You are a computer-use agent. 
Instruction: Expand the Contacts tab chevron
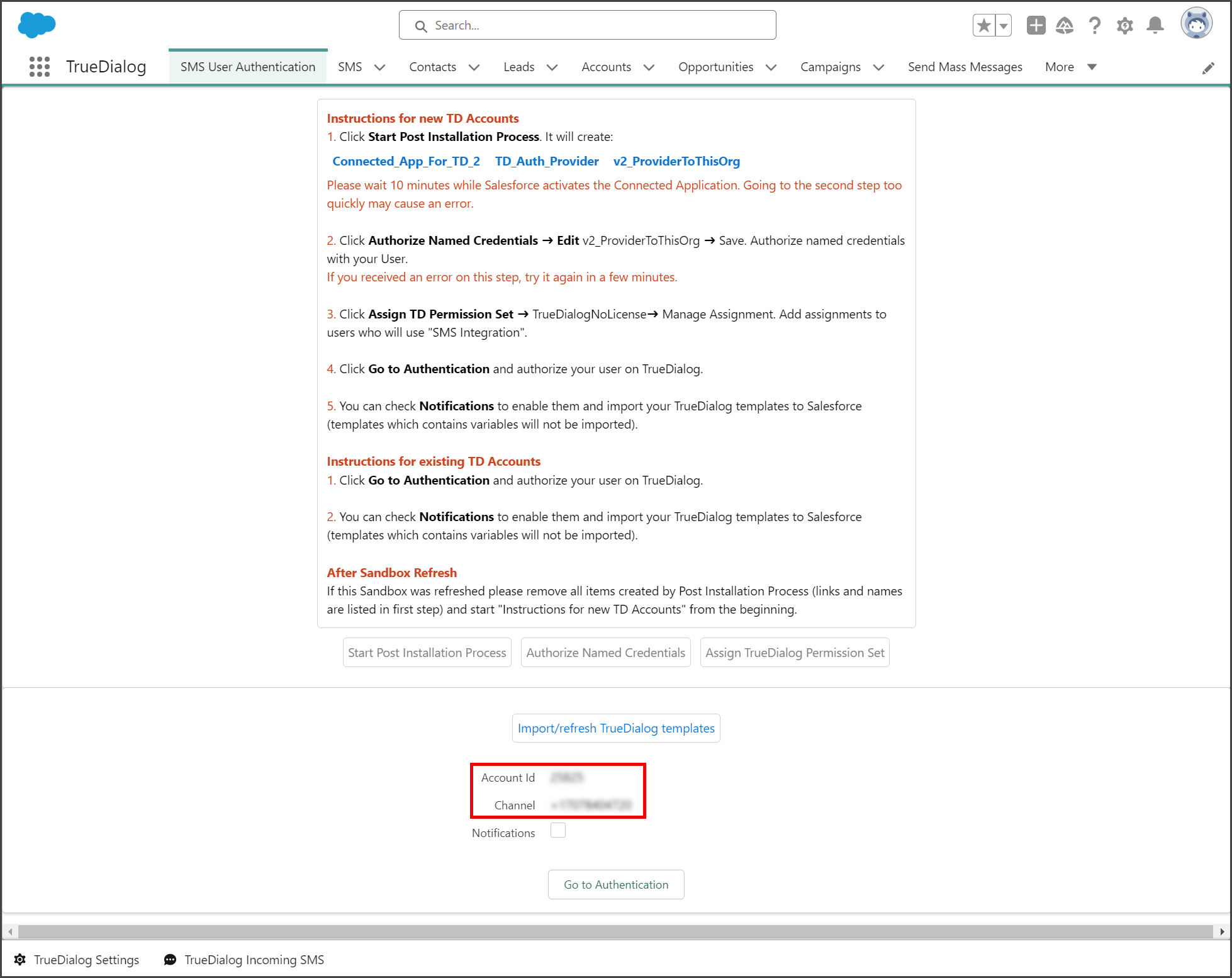tap(474, 67)
